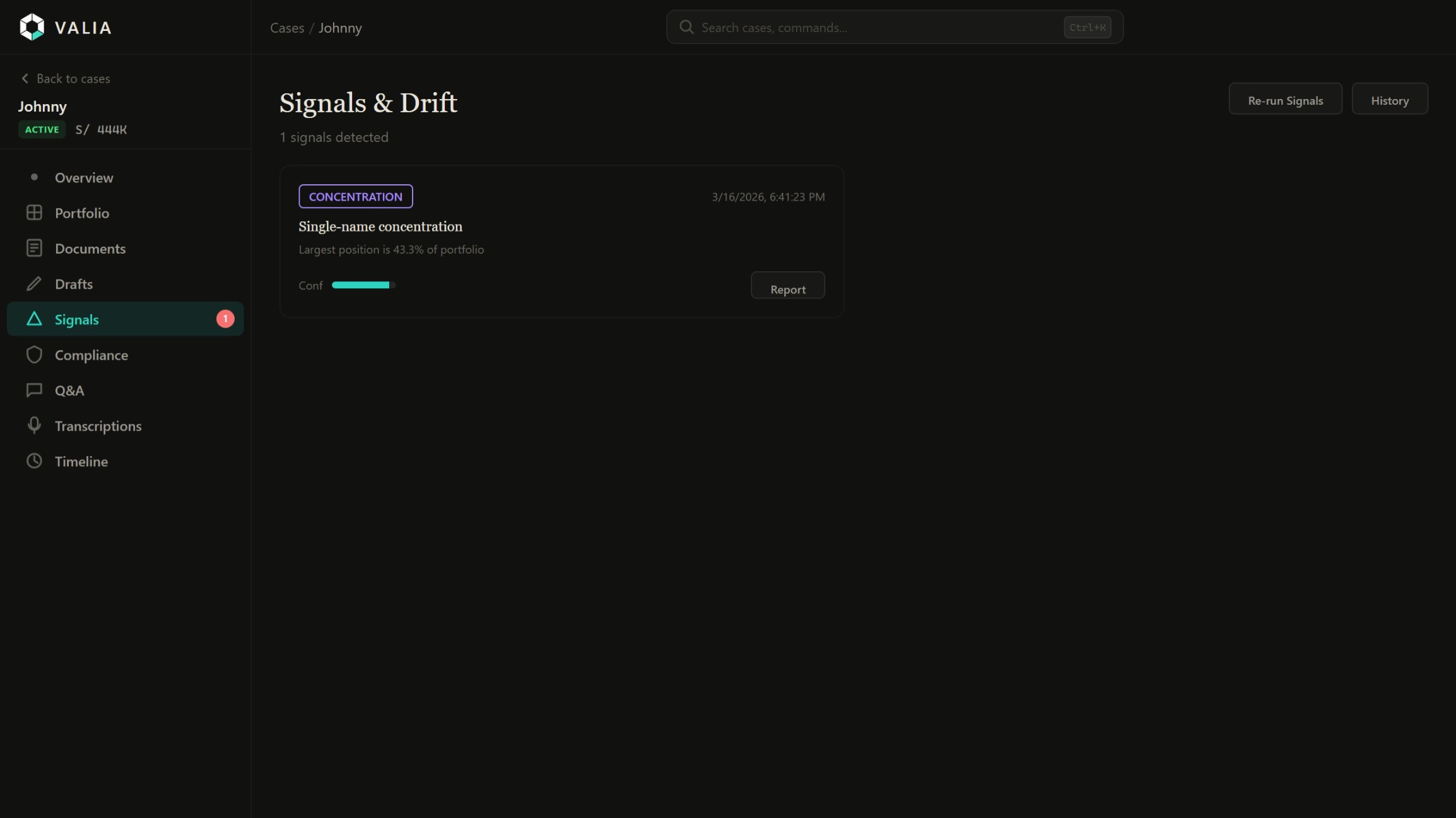The width and height of the screenshot is (1456, 818).
Task: Click the CONCENTRATION tag badge
Action: click(x=355, y=197)
